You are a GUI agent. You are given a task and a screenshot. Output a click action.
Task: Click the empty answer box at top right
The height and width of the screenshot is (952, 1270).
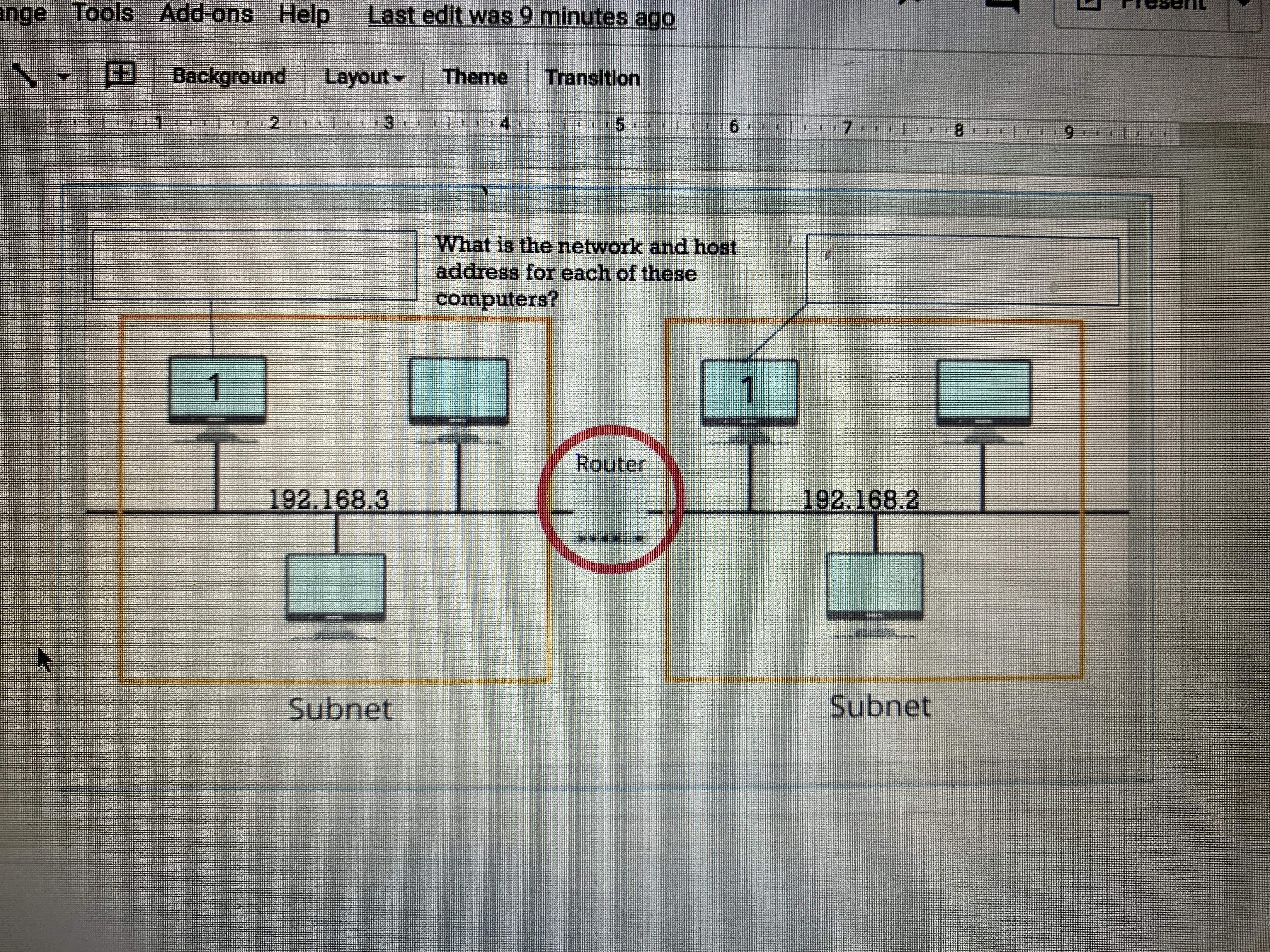click(962, 270)
